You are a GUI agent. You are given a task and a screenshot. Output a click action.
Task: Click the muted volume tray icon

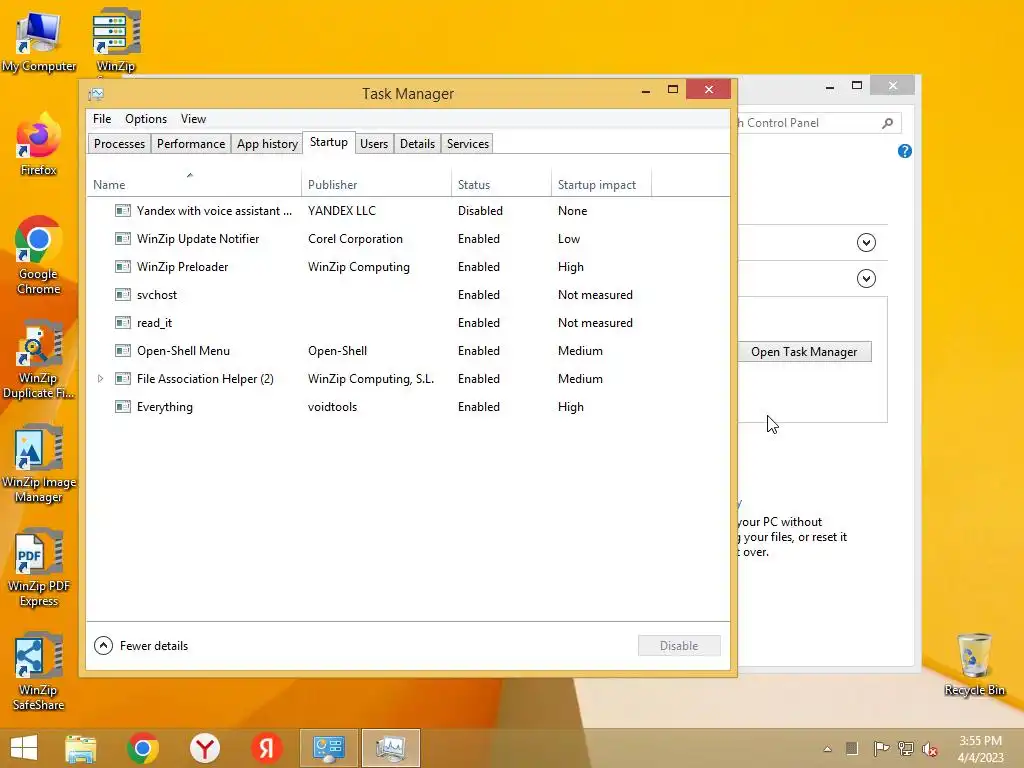930,749
